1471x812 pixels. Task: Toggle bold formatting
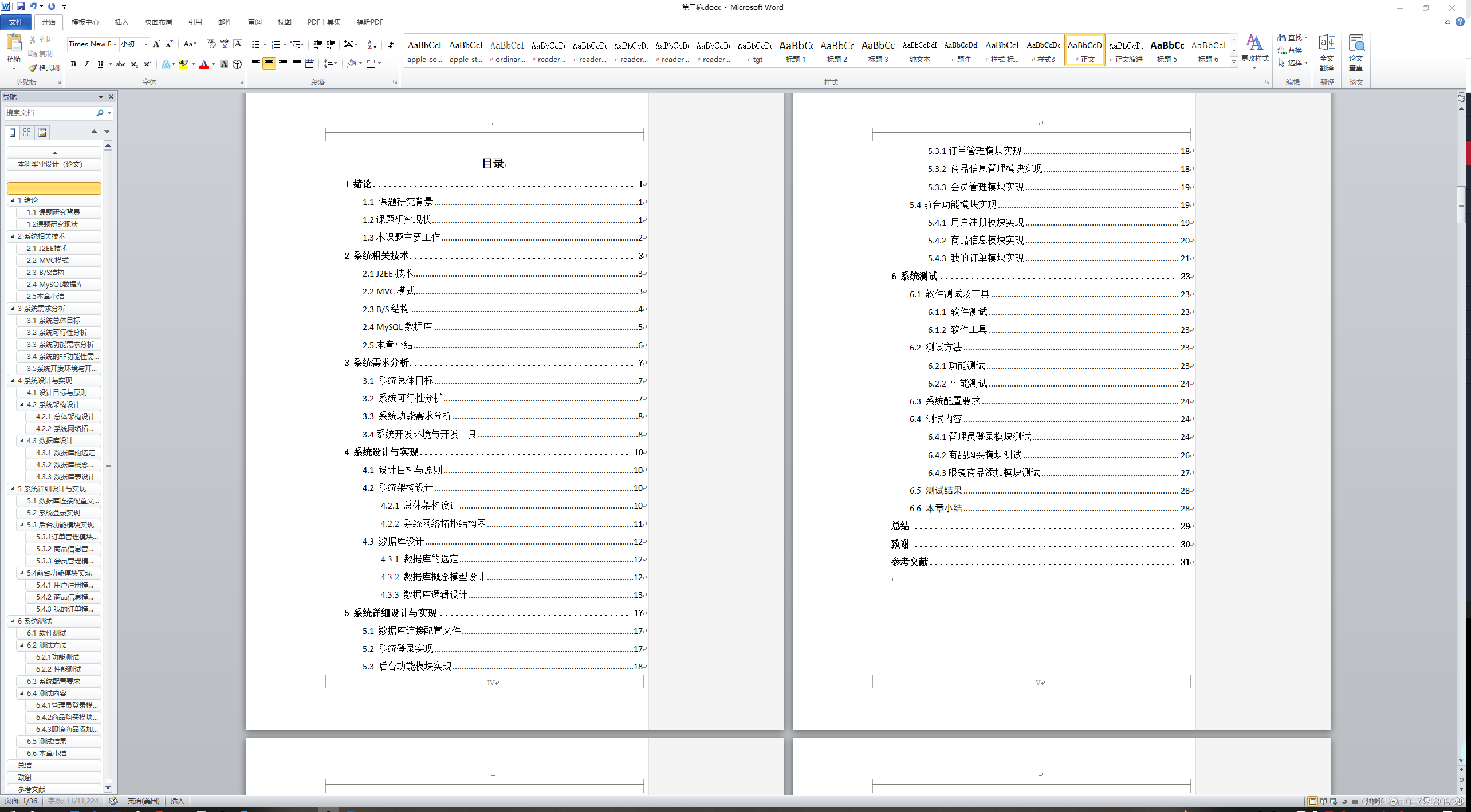coord(73,64)
